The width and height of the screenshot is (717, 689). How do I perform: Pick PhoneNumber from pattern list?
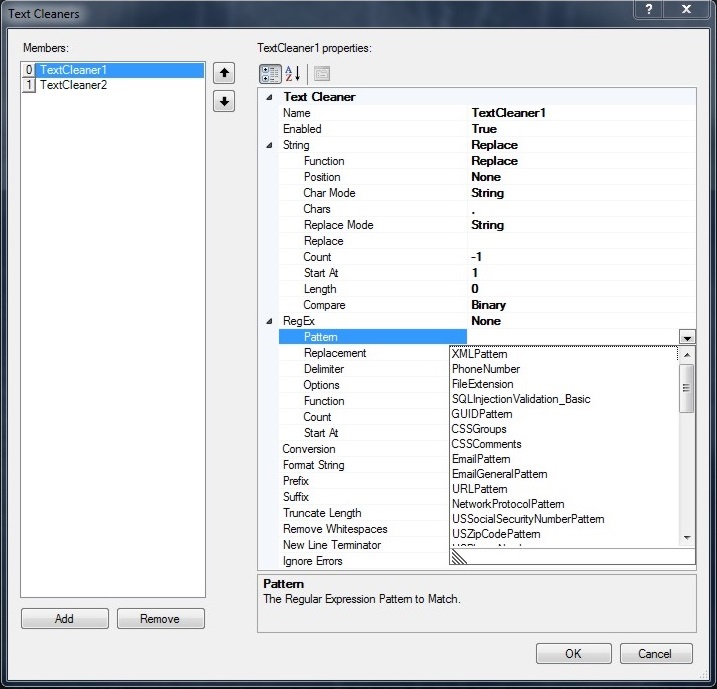tap(486, 369)
